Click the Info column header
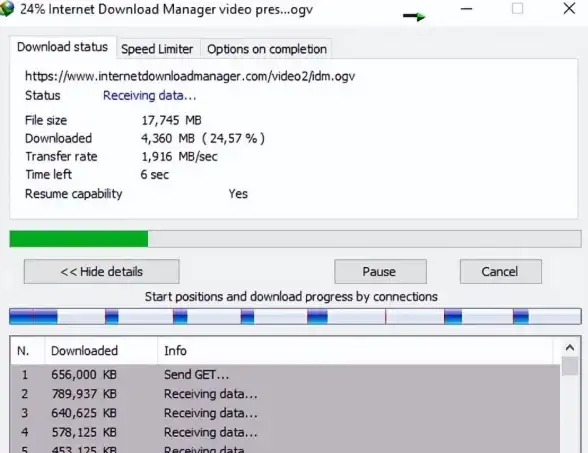The height and width of the screenshot is (453, 588). tap(355, 351)
